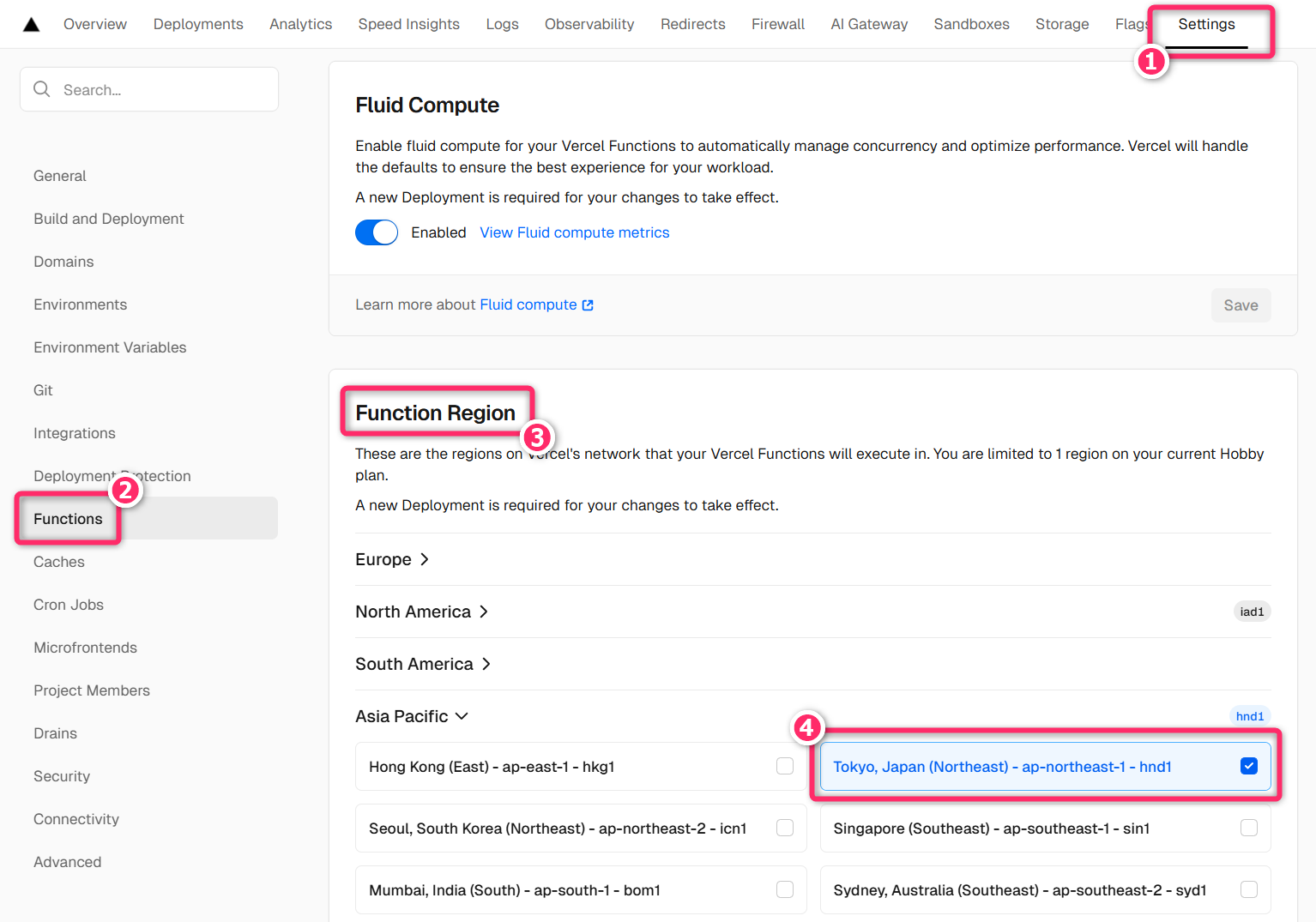Click the search magnifier icon

pyautogui.click(x=41, y=89)
